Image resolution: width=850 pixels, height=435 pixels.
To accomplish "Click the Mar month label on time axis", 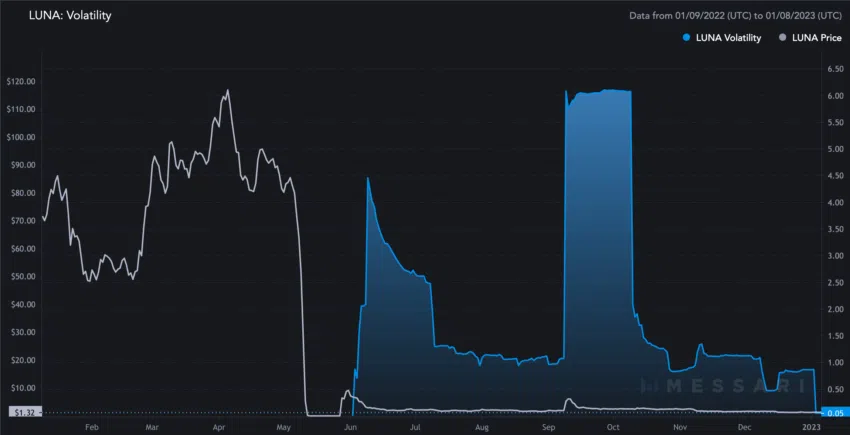I will pyautogui.click(x=152, y=427).
